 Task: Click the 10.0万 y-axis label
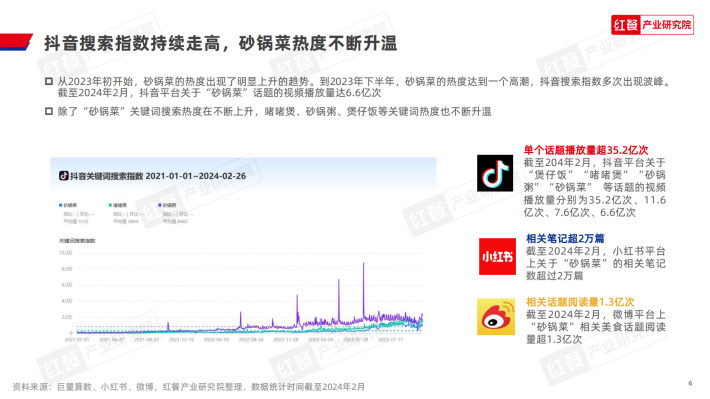[x=66, y=253]
